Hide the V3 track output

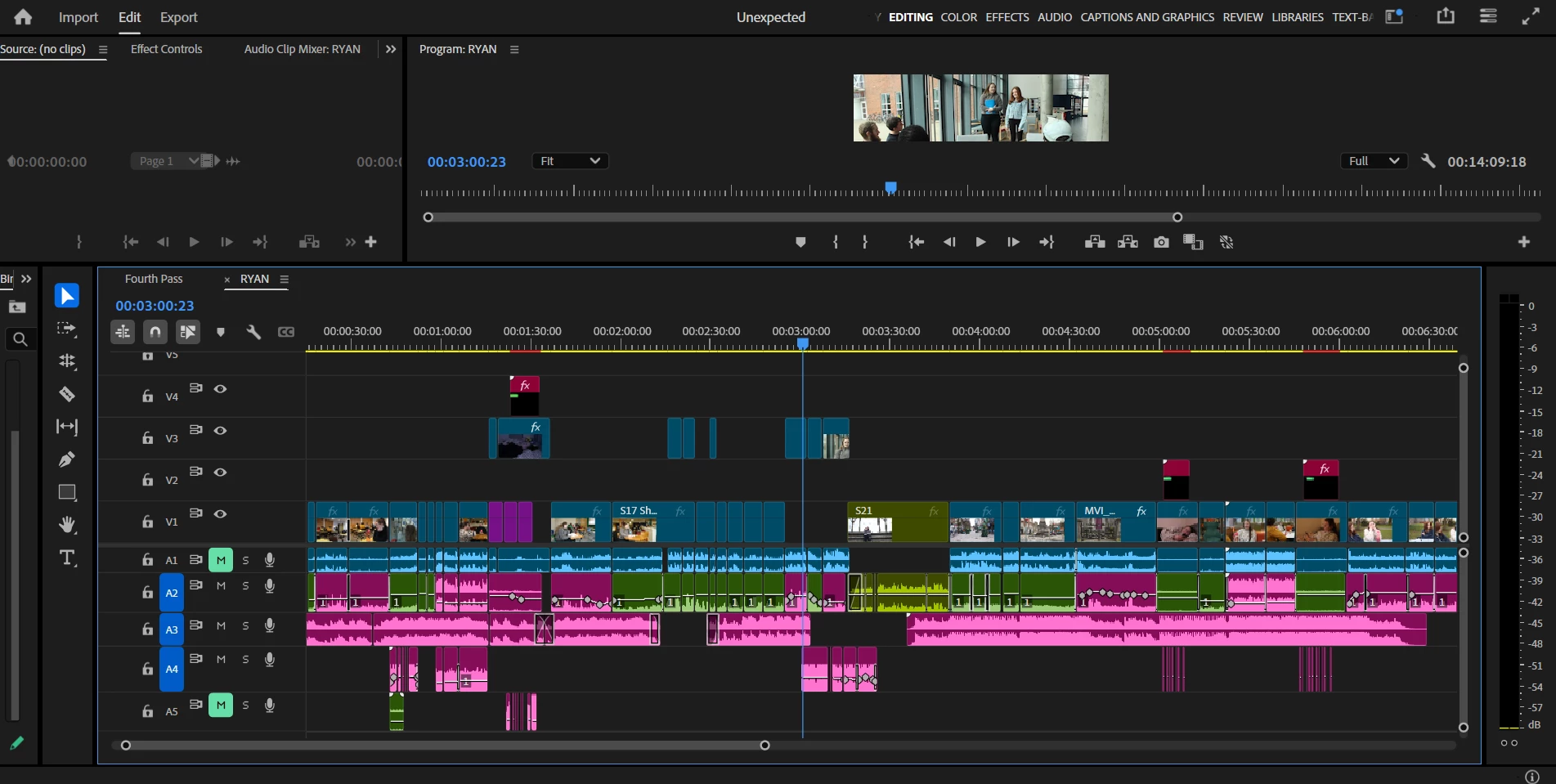220,431
